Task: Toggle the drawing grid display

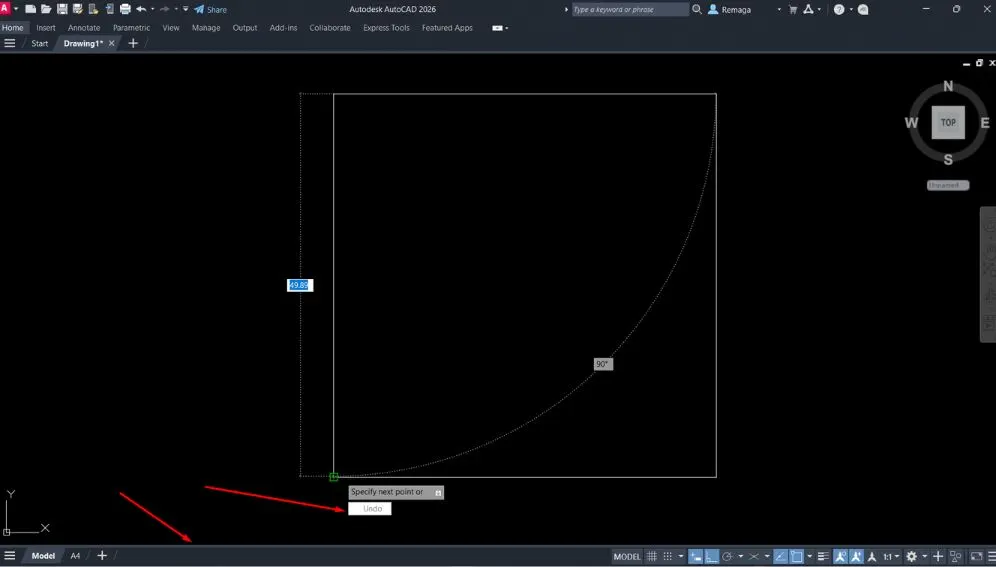Action: coord(652,556)
